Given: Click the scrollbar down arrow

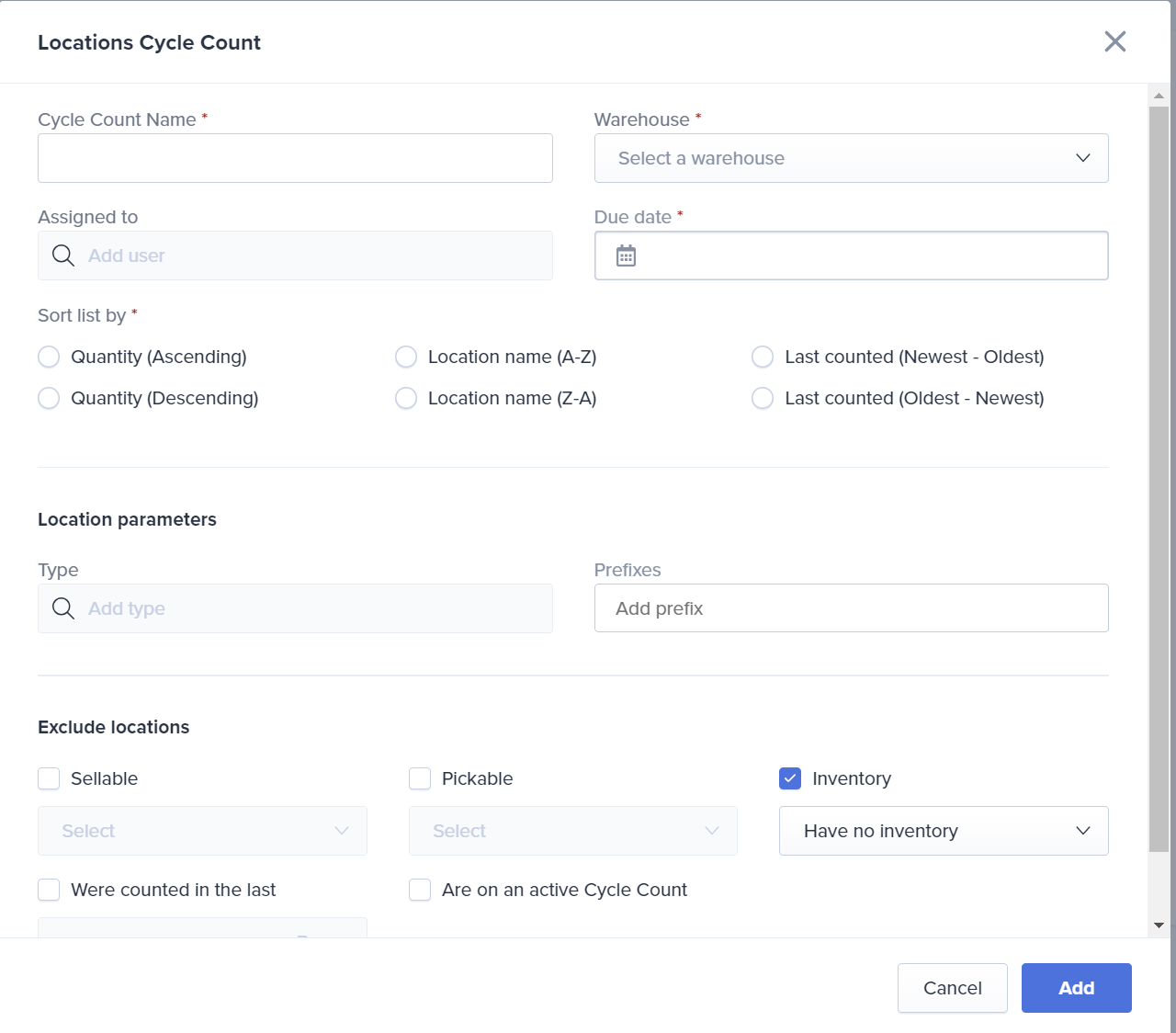Looking at the screenshot, I should [1159, 925].
